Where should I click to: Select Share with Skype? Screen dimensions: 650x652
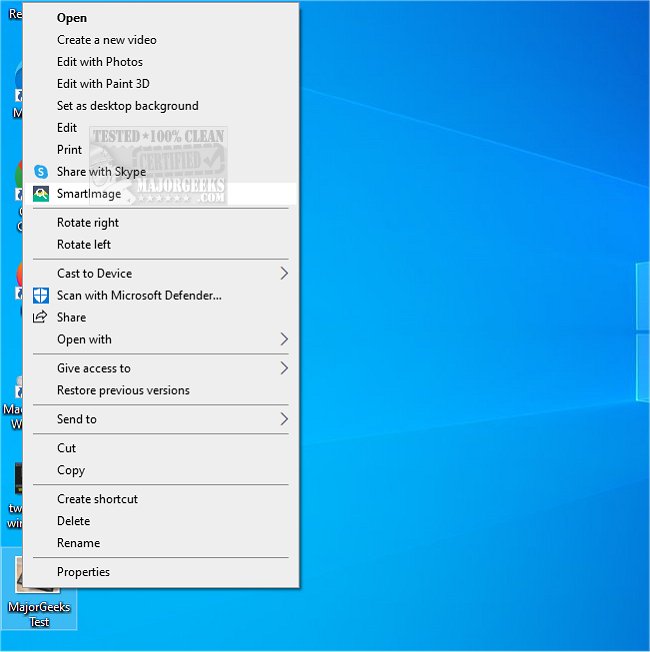161,171
